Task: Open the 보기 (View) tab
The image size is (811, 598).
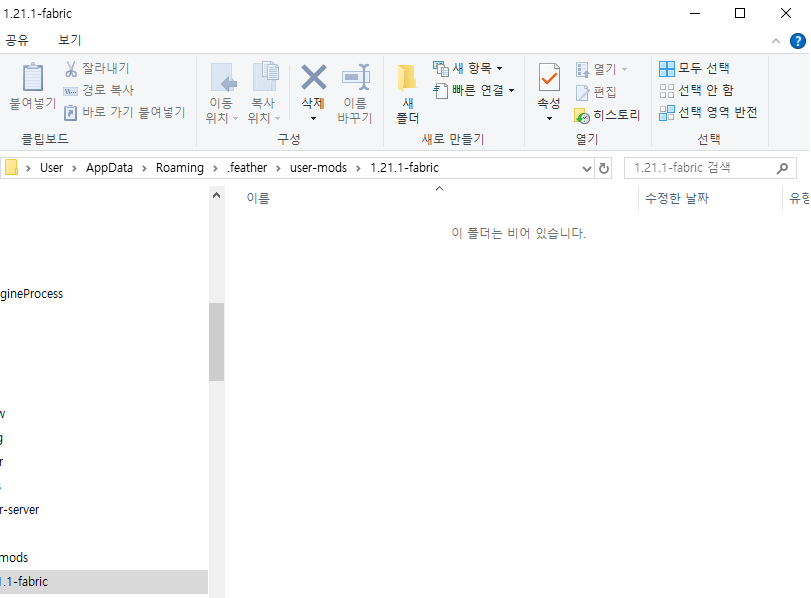Action: 70,40
